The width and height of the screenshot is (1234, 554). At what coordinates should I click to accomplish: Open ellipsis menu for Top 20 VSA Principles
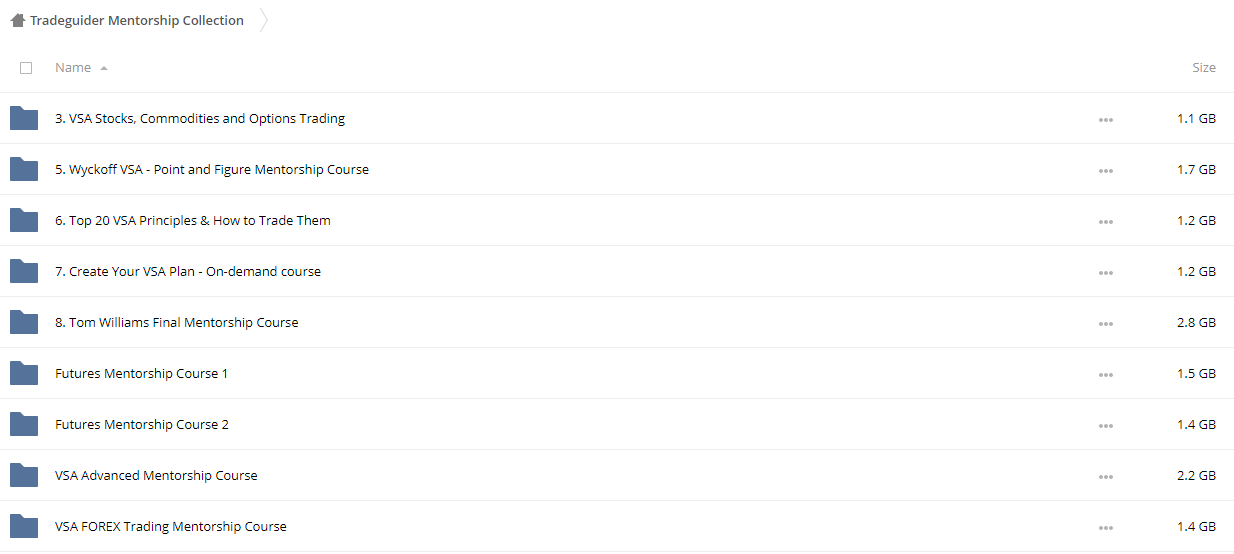(x=1105, y=221)
